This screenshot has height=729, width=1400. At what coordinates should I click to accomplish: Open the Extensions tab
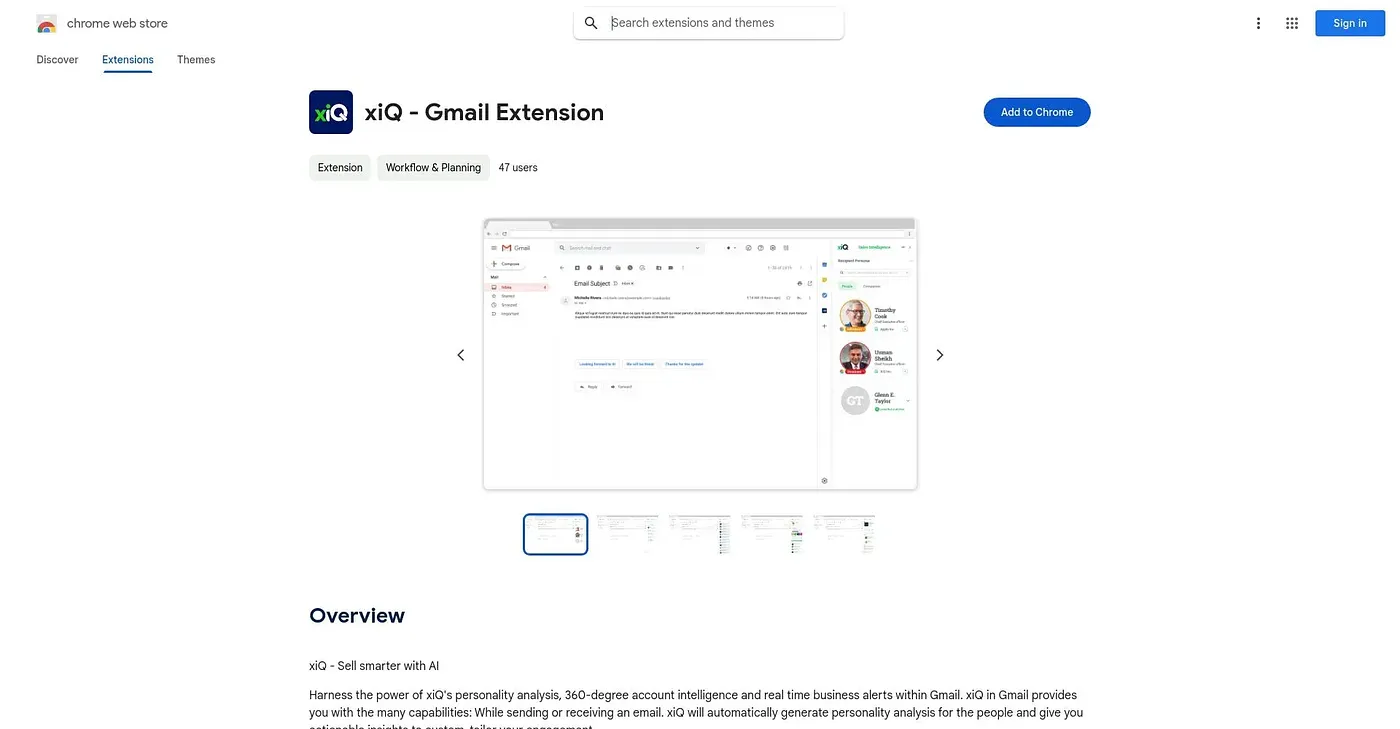pos(128,60)
